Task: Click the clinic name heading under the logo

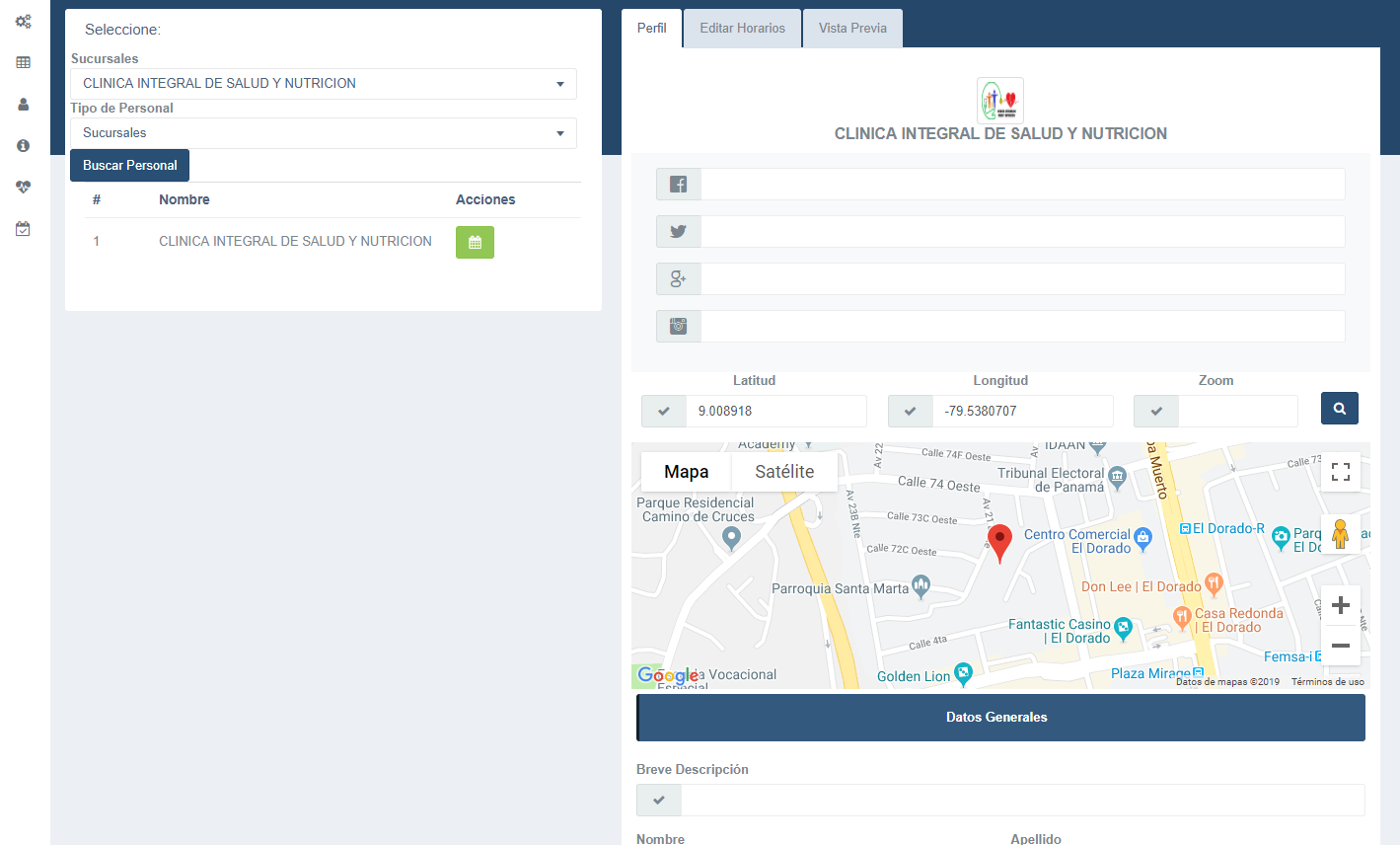Action: pos(1000,133)
